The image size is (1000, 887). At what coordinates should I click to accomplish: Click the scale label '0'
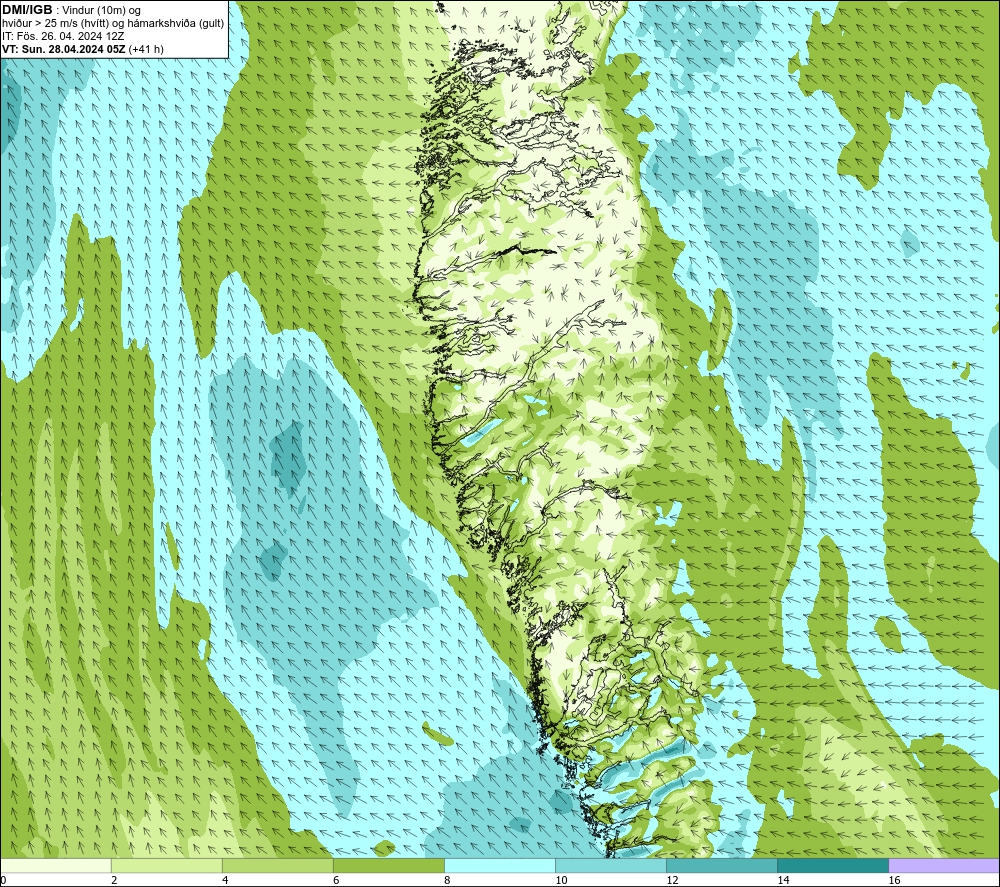(x=3, y=881)
